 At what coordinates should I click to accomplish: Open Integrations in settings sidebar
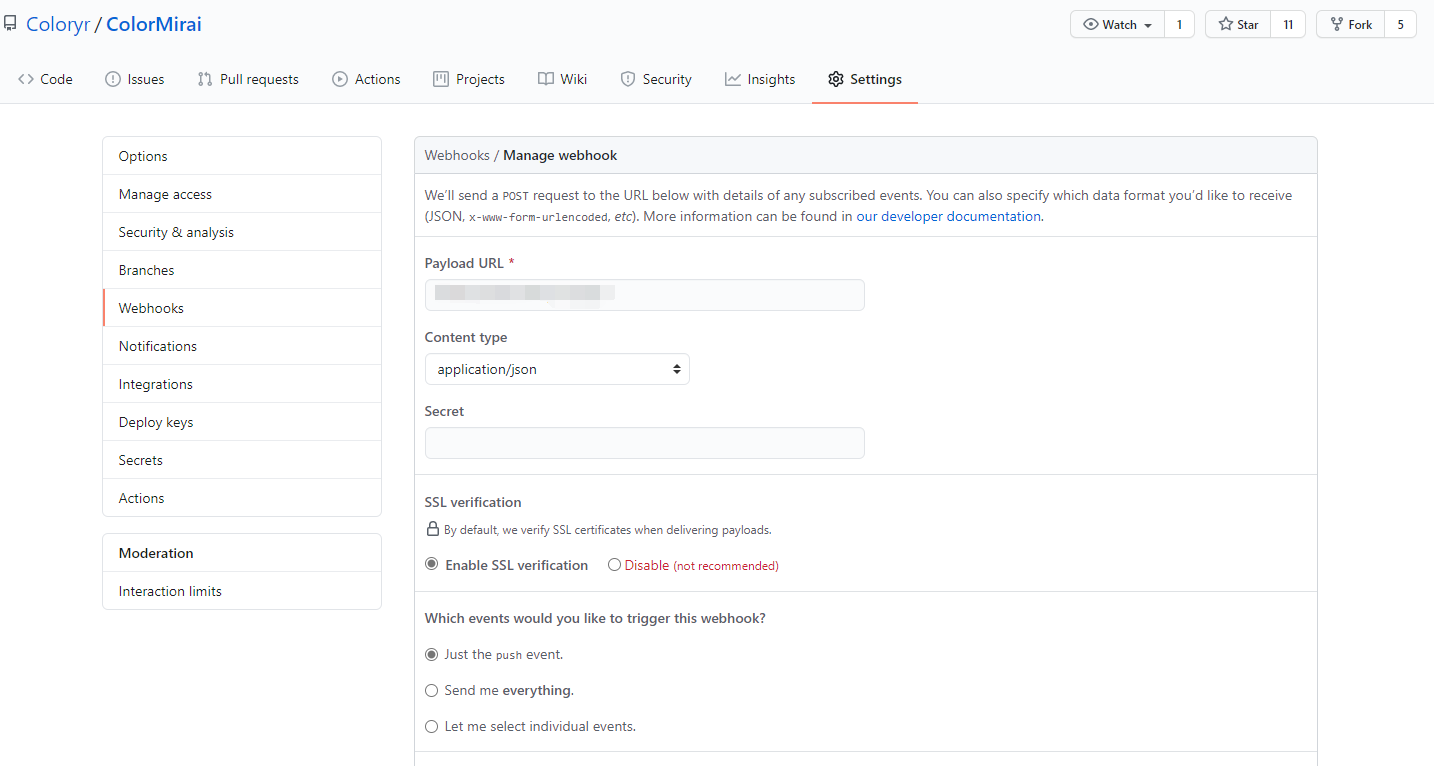coord(242,384)
